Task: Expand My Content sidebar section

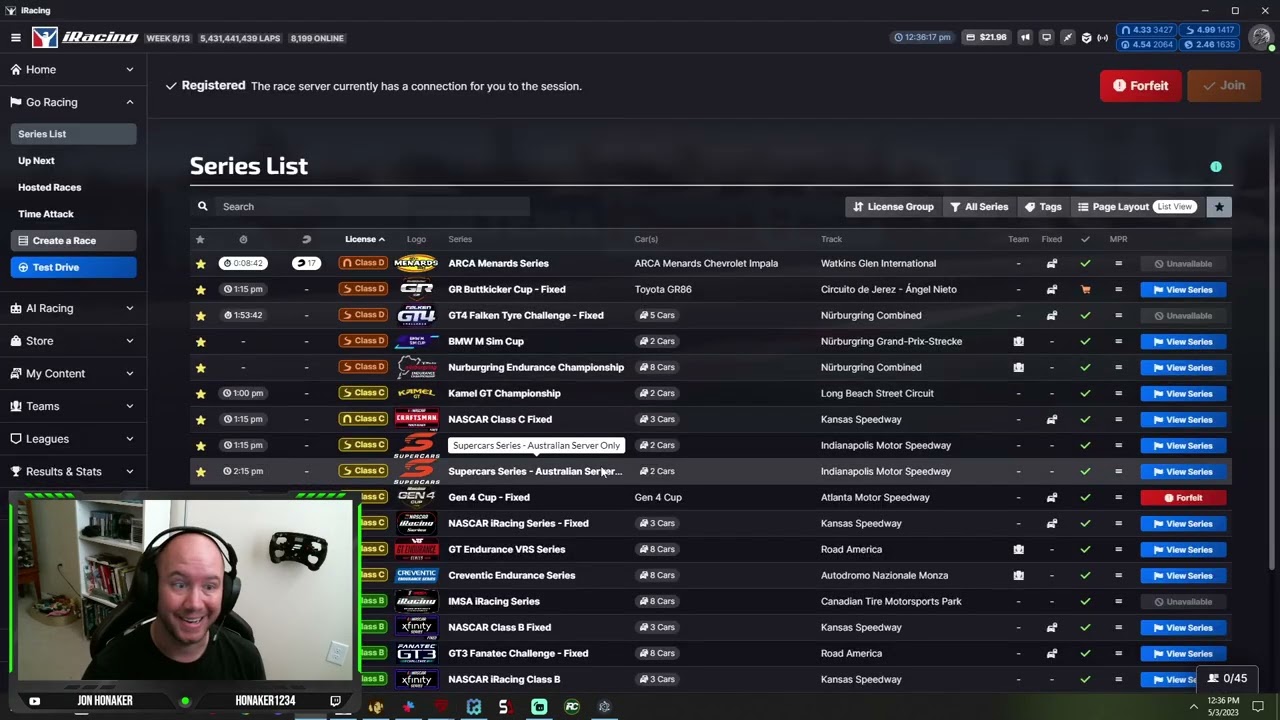Action: pyautogui.click(x=73, y=373)
